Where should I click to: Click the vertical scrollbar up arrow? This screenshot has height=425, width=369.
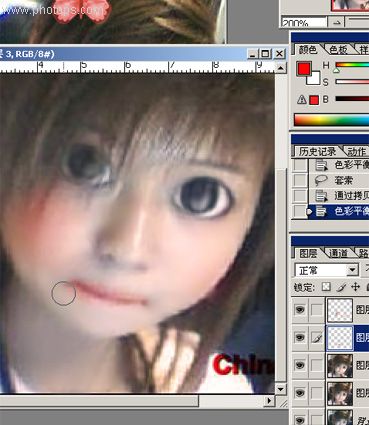pyautogui.click(x=281, y=68)
